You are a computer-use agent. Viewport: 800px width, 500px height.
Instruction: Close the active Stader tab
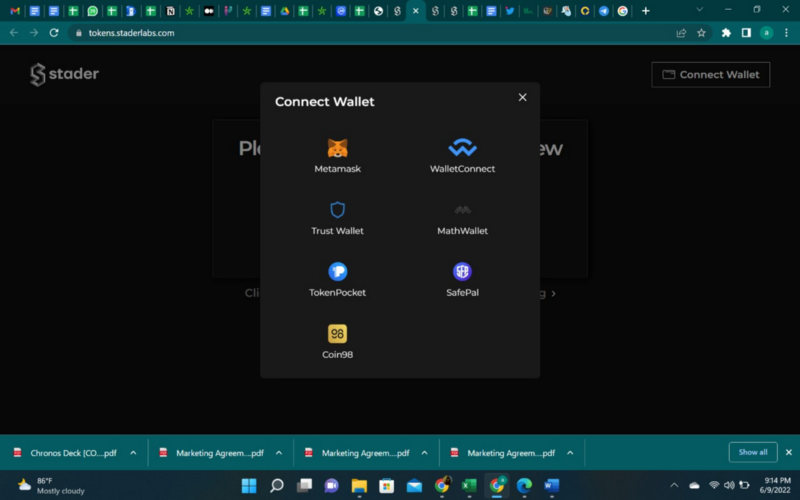[416, 11]
